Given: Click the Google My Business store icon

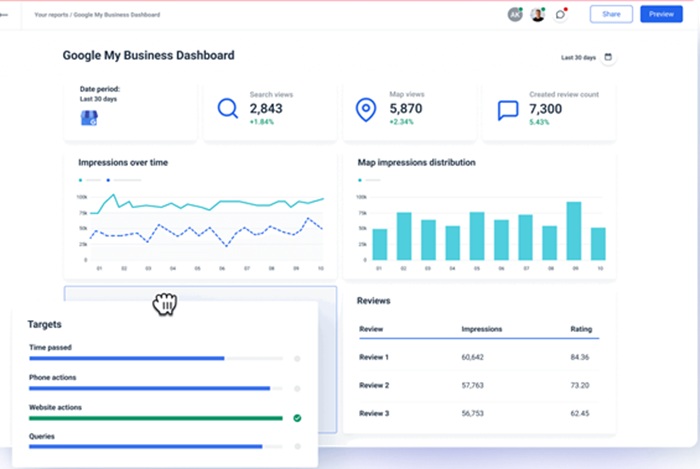Looking at the screenshot, I should point(88,117).
